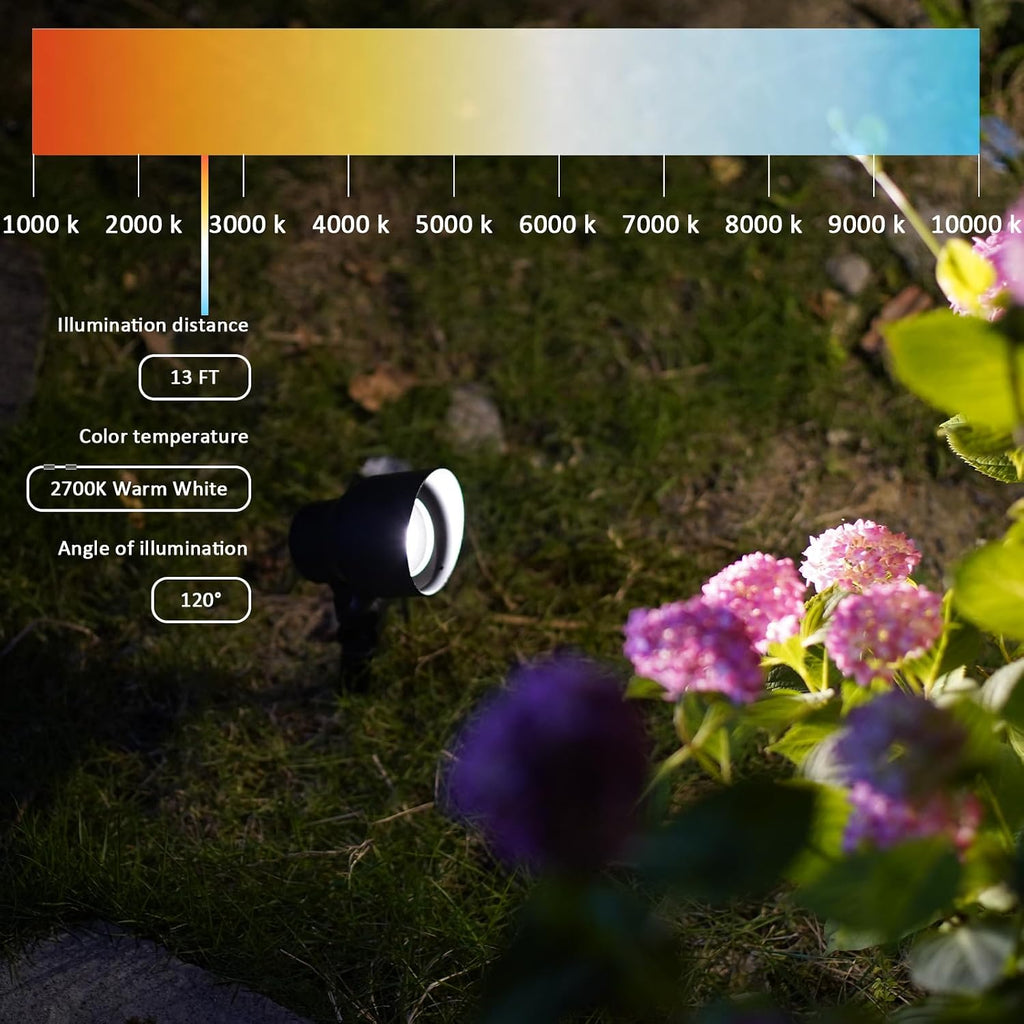The height and width of the screenshot is (1024, 1024).
Task: Click the 8000 k scale label
Action: click(x=763, y=225)
